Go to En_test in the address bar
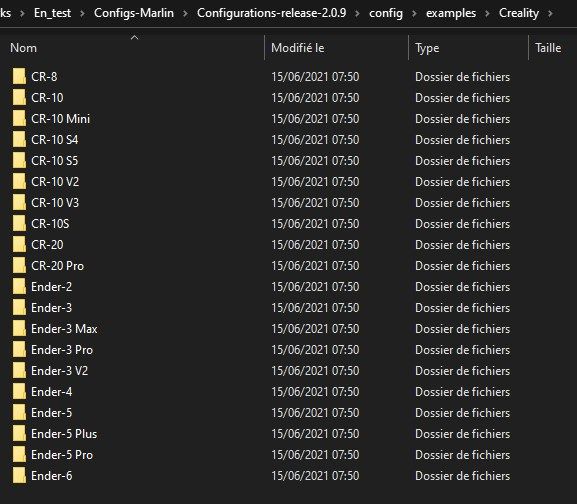 pyautogui.click(x=52, y=13)
